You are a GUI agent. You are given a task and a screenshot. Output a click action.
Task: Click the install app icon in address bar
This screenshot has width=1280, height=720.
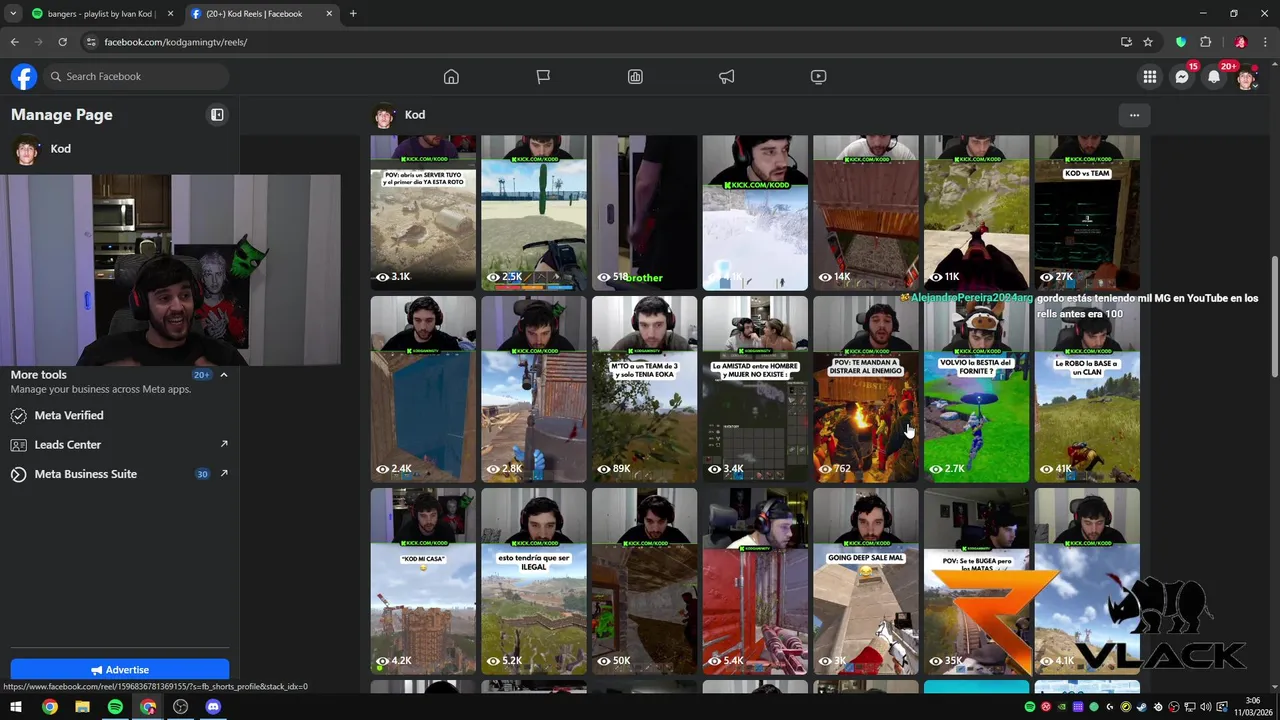1126,42
